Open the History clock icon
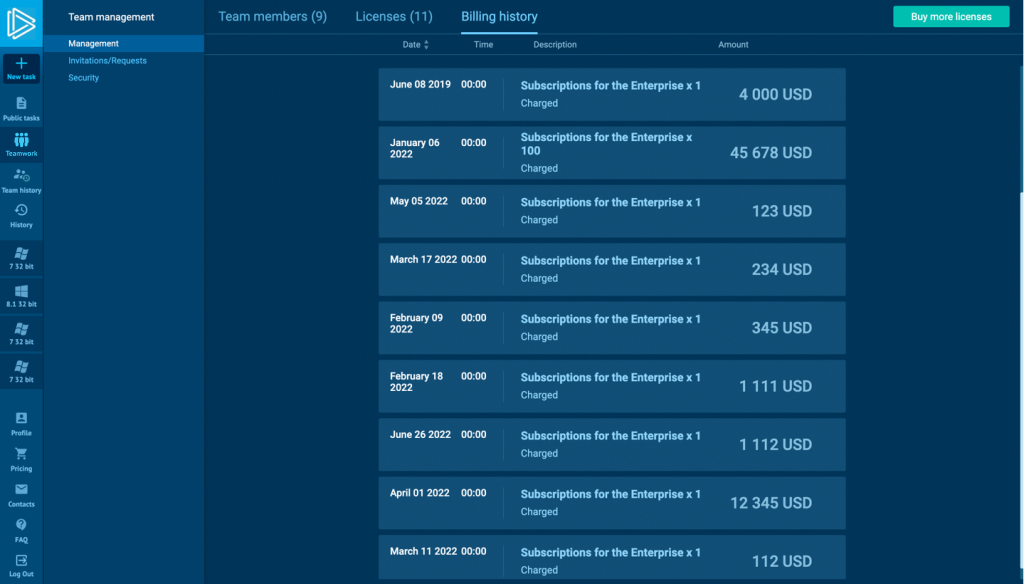Screen dimensions: 1024x584 coord(21,215)
